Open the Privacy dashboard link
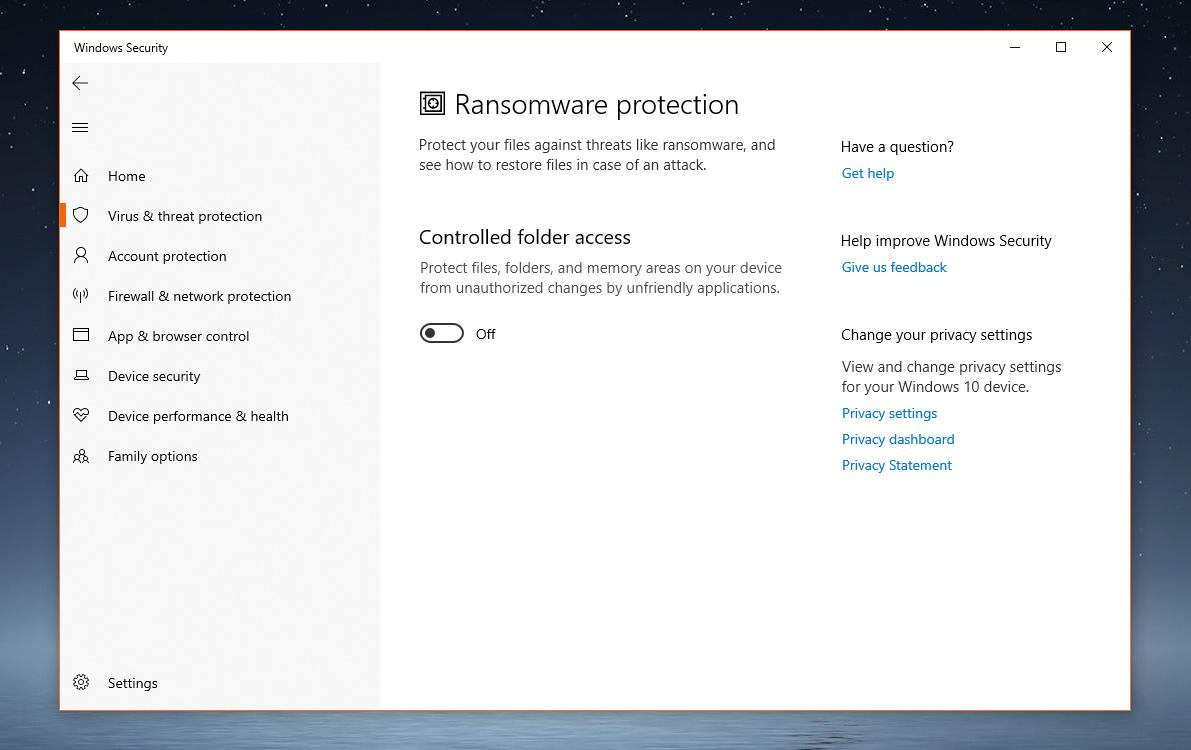This screenshot has height=750, width=1191. pos(898,439)
